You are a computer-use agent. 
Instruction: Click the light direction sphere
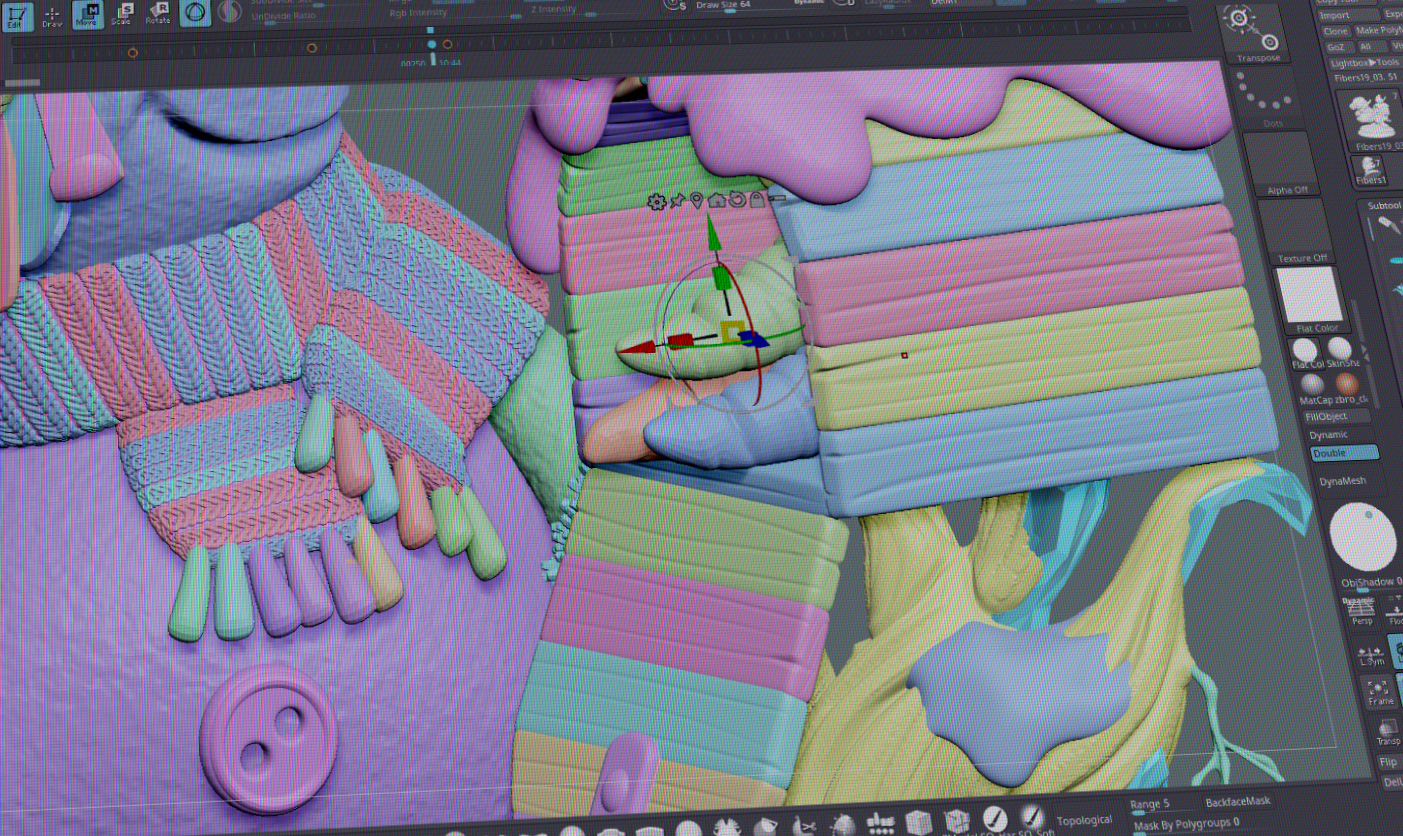point(1364,536)
